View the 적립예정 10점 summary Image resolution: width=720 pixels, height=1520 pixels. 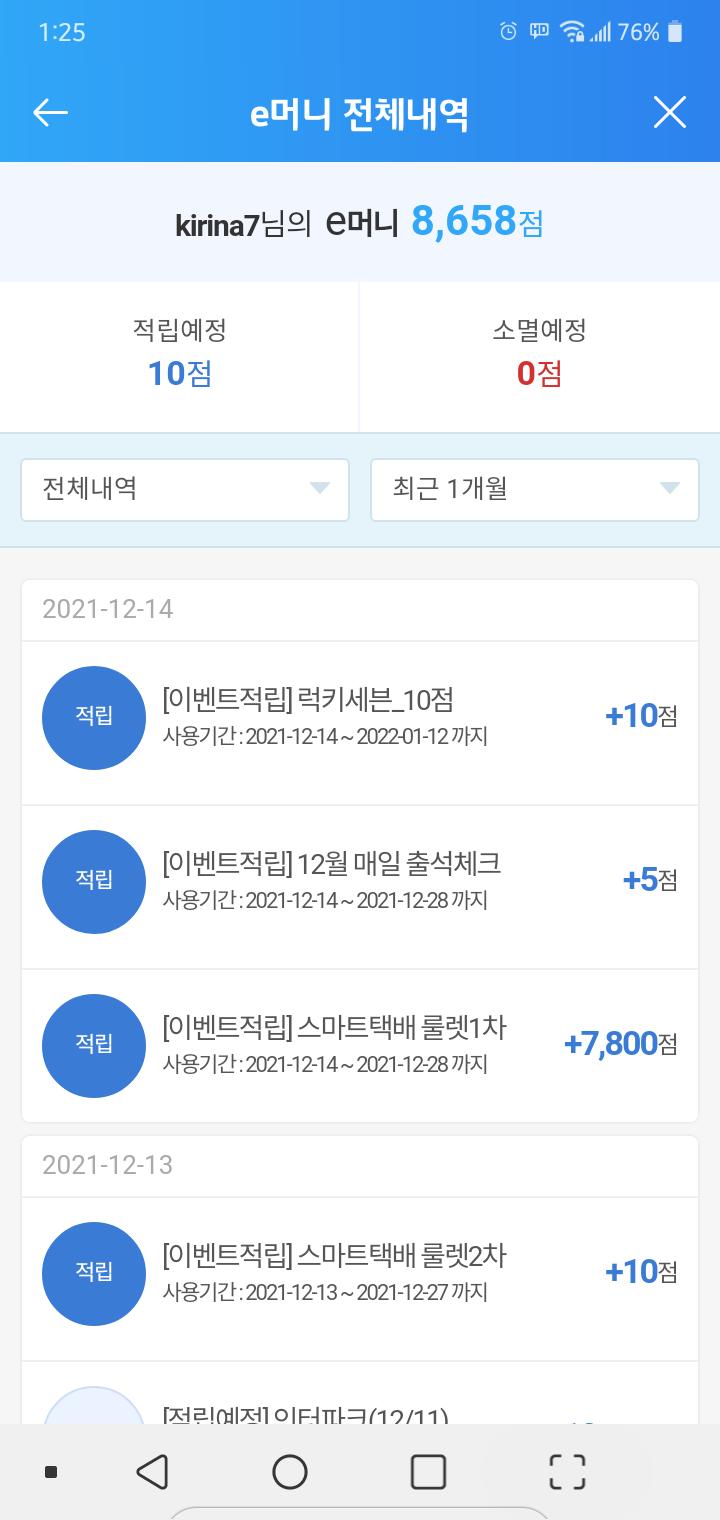click(180, 354)
